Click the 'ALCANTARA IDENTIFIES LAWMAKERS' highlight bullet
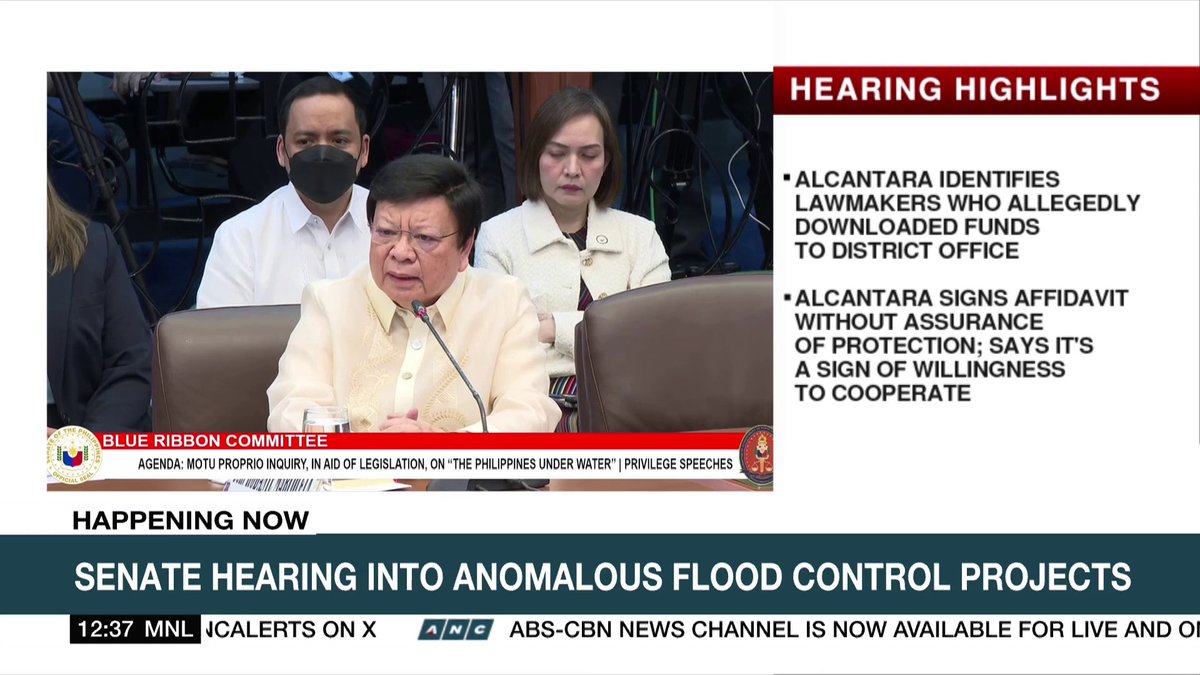This screenshot has height=675, width=1200. 962,215
